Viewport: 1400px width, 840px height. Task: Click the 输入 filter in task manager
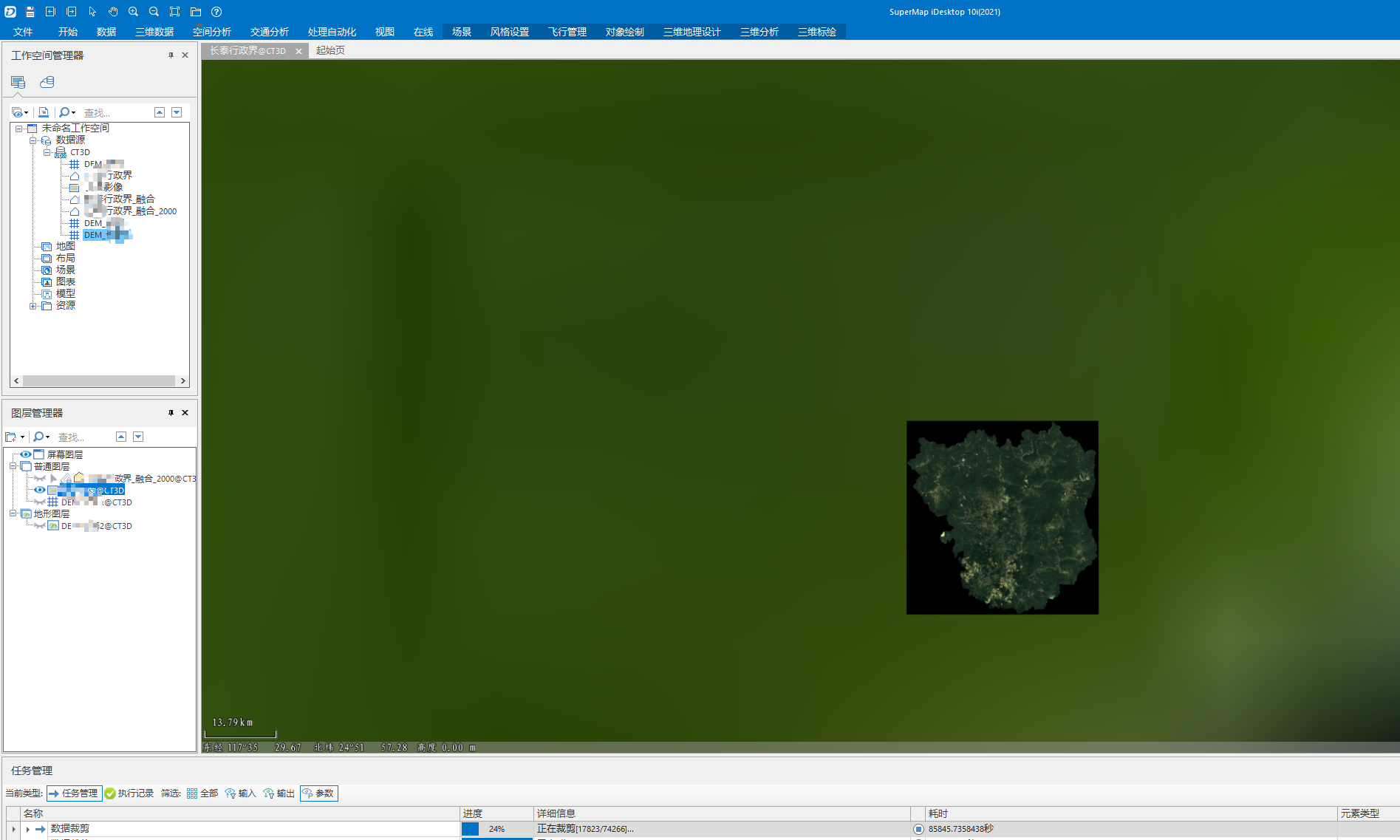(x=240, y=793)
